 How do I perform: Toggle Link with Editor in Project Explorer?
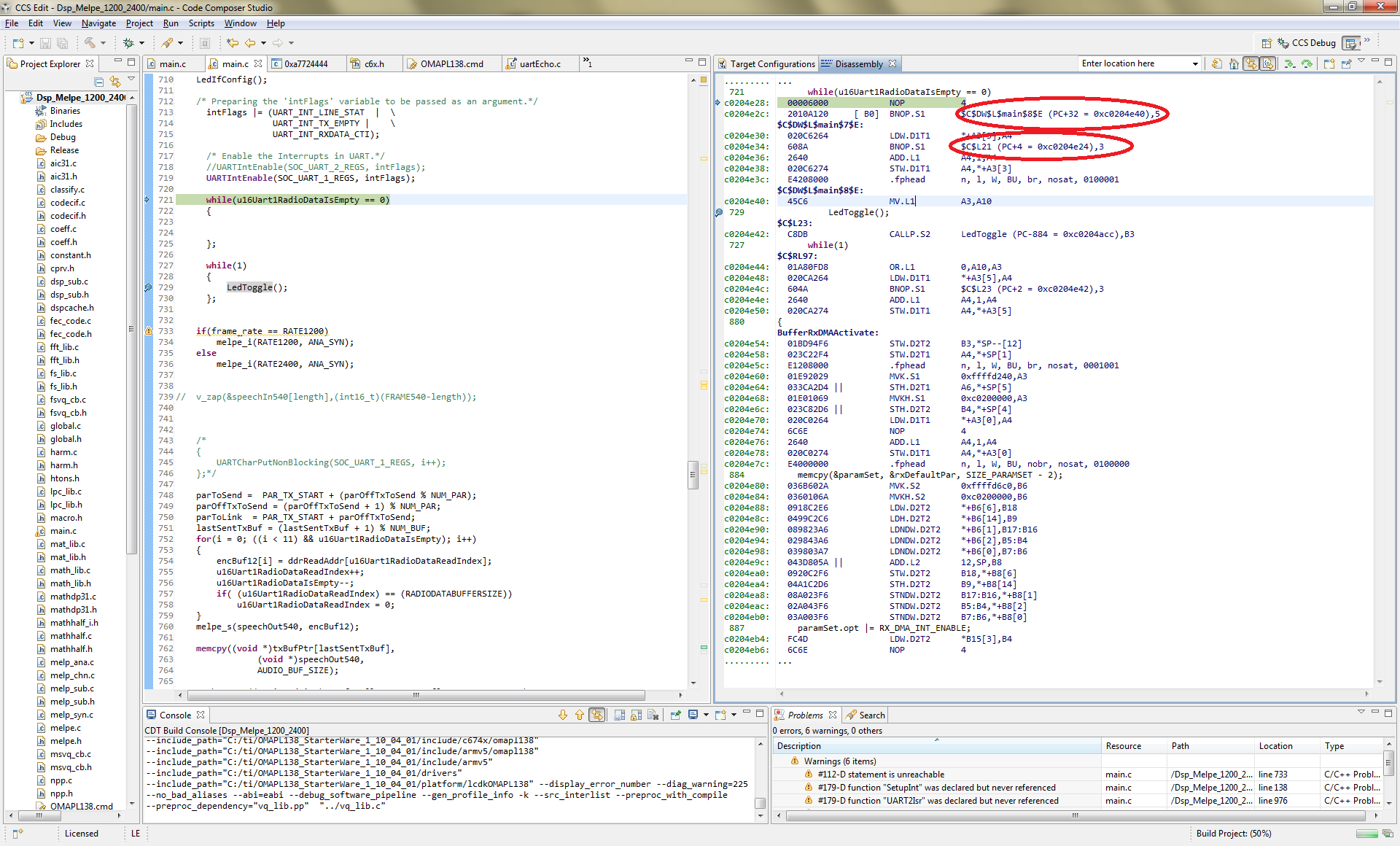pos(114,82)
